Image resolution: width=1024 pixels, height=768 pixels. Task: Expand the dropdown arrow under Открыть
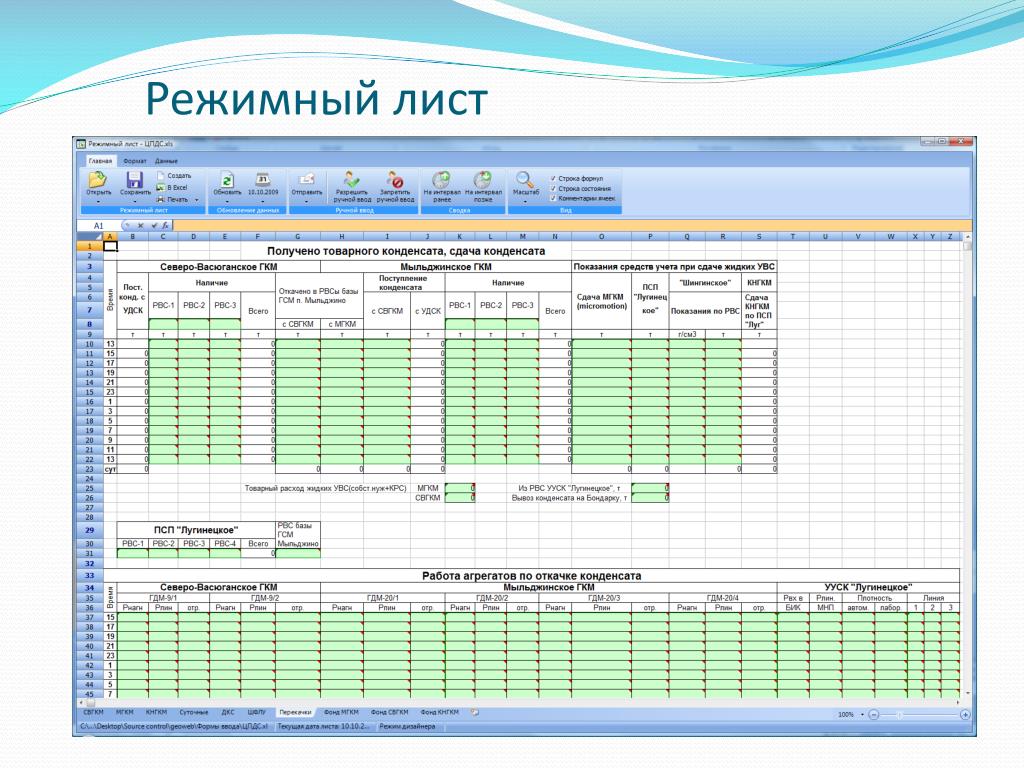[98, 202]
